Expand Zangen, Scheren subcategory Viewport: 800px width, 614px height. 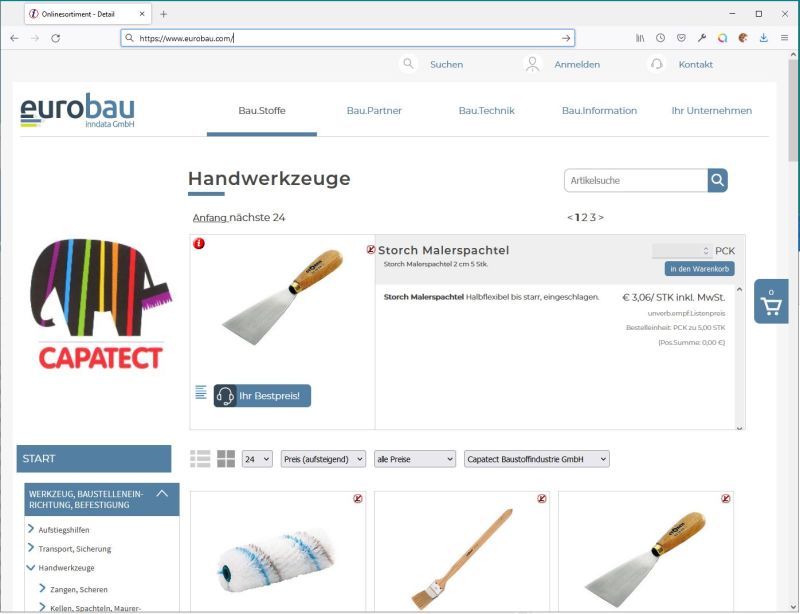tap(43, 588)
